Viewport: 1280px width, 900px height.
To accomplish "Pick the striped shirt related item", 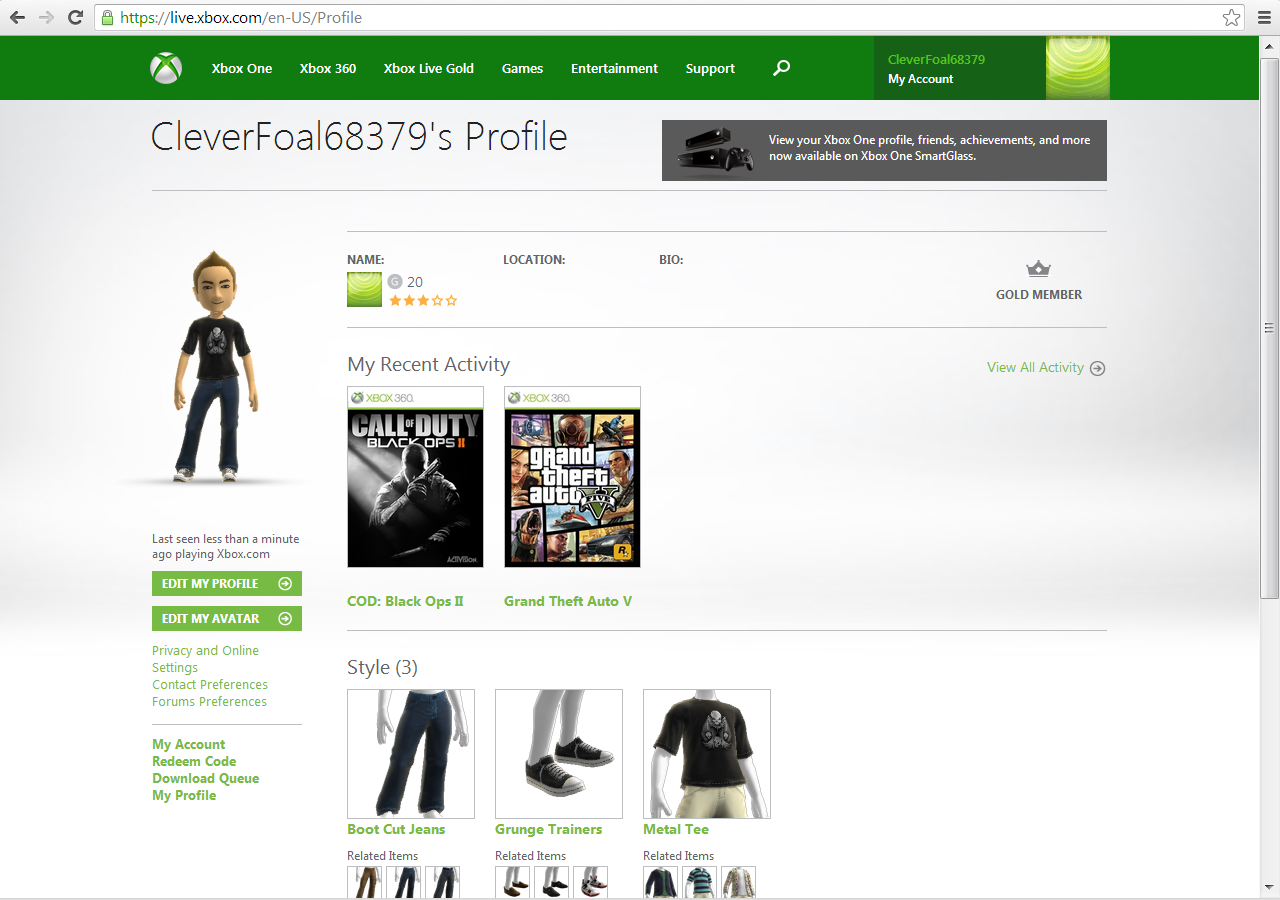I will [699, 882].
